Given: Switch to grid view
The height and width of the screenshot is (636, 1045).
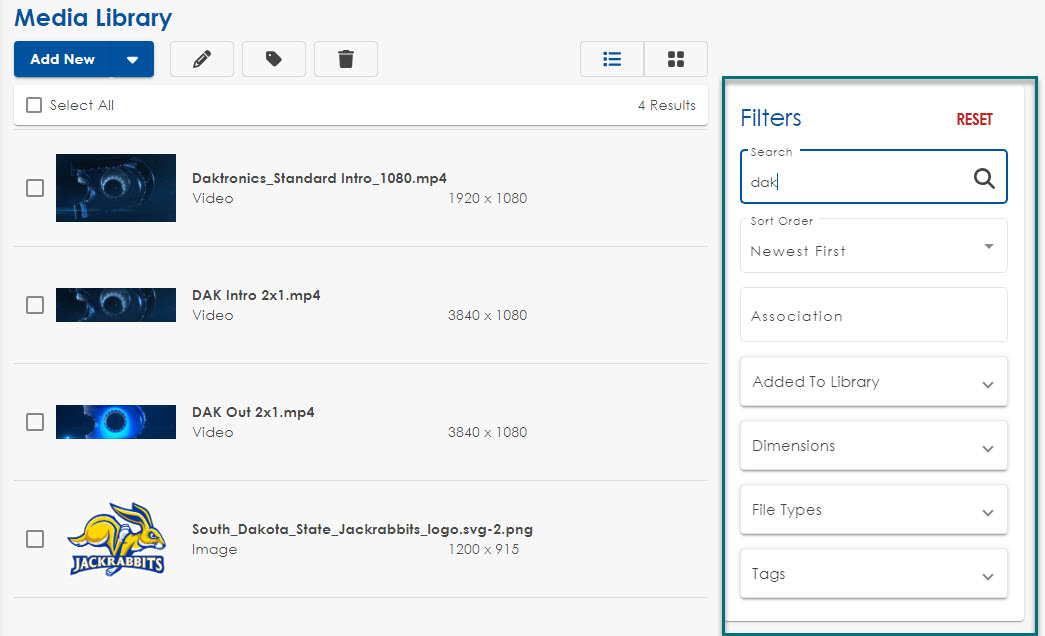Looking at the screenshot, I should [676, 59].
